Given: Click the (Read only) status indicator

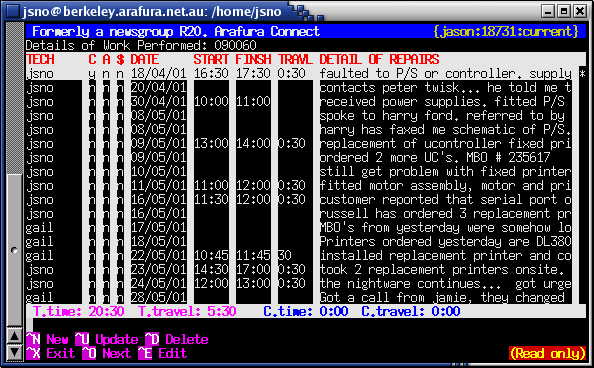Looking at the screenshot, I should coord(547,354).
